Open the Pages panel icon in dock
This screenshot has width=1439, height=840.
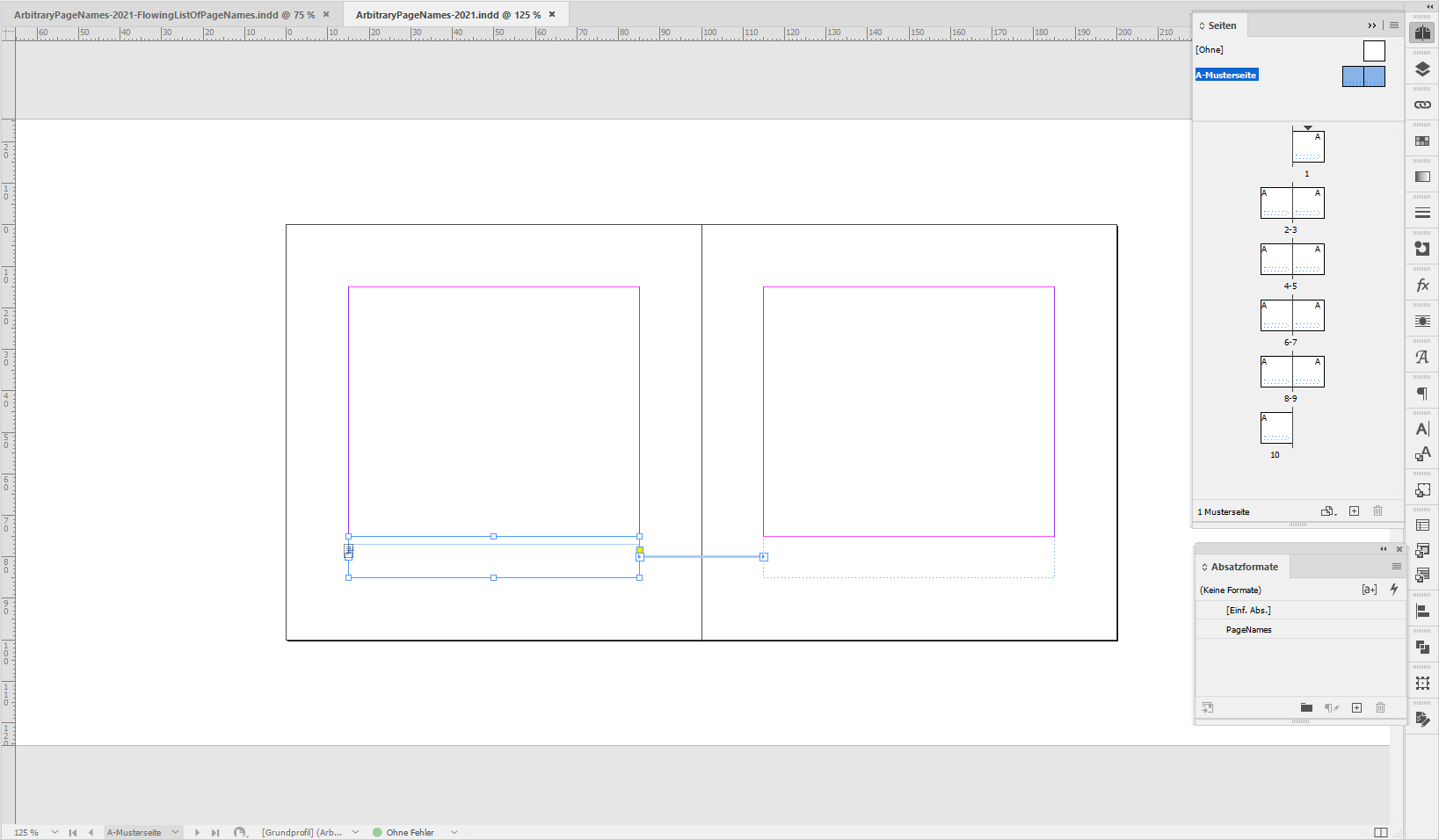tap(1422, 33)
